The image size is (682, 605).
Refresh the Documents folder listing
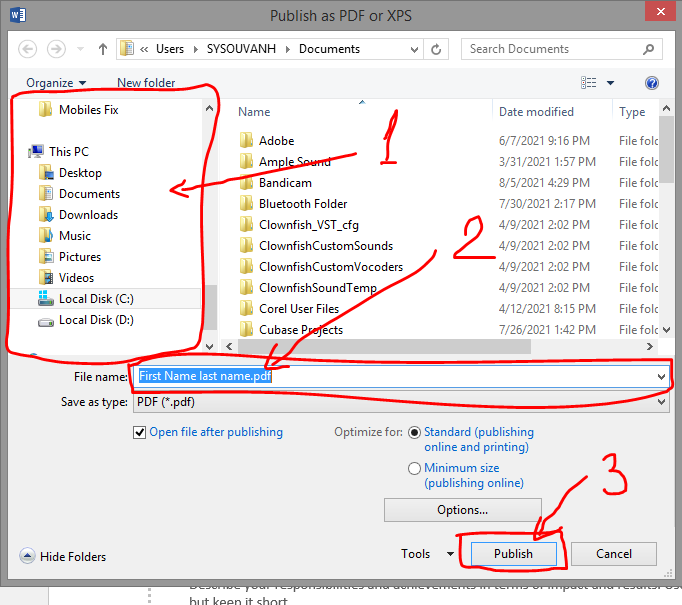click(436, 49)
